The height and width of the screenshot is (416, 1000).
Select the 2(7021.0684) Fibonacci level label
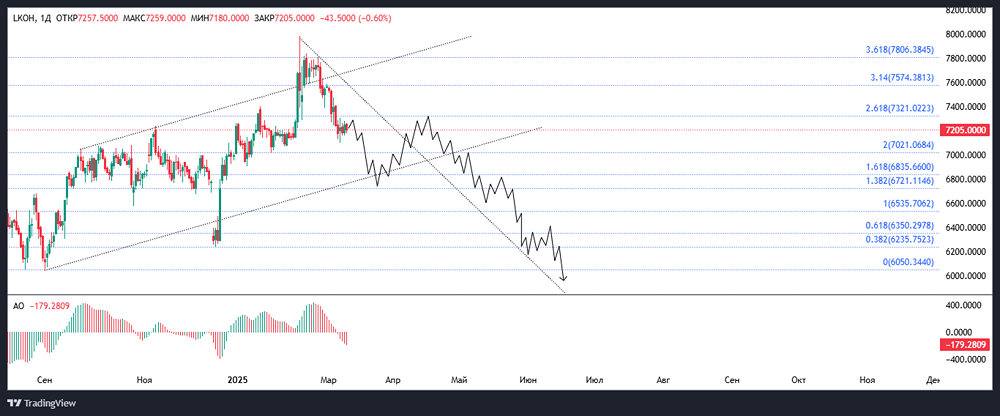[x=908, y=145]
